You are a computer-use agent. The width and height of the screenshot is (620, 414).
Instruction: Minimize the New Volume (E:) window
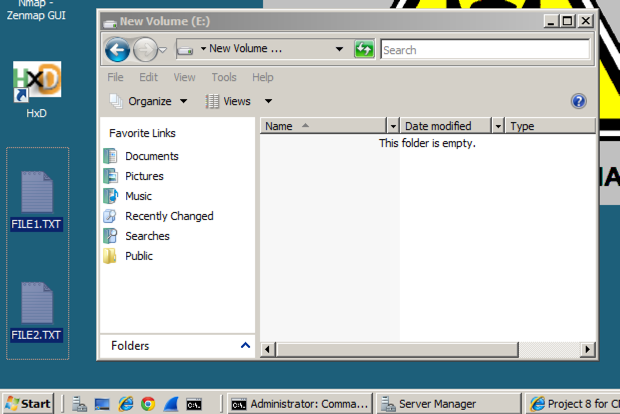coord(551,21)
